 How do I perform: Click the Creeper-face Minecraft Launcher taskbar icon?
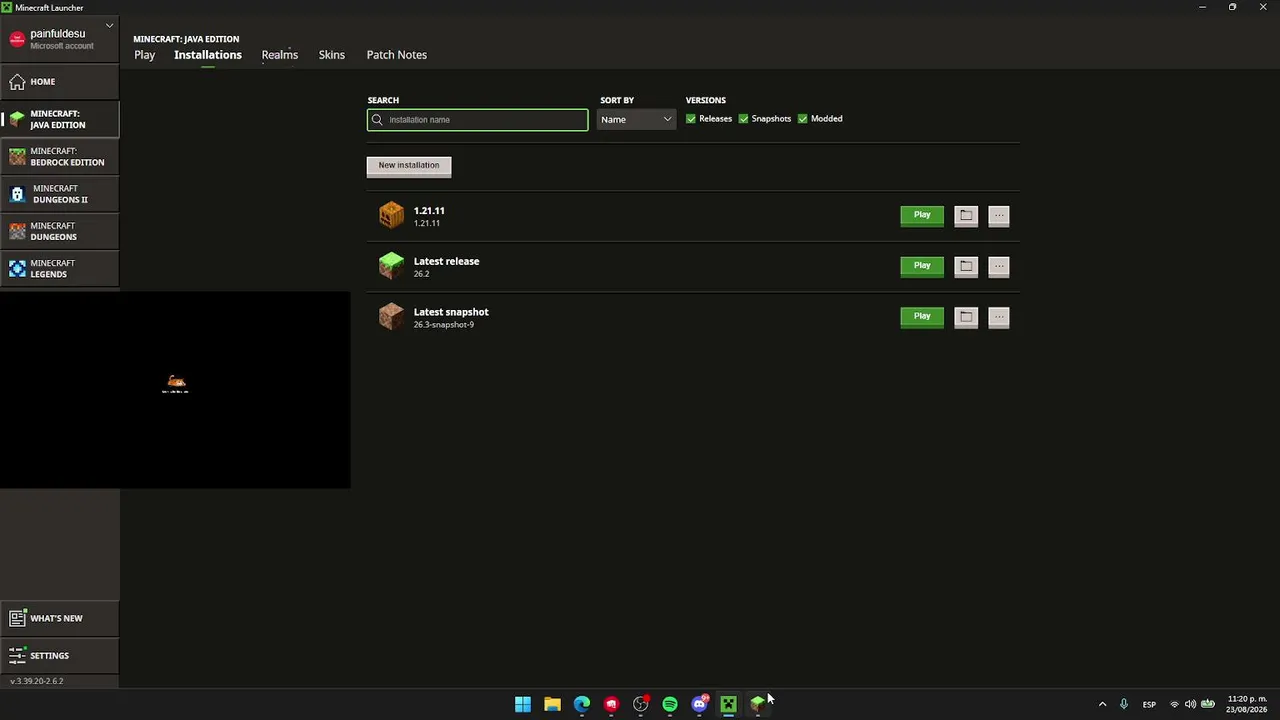[x=728, y=704]
